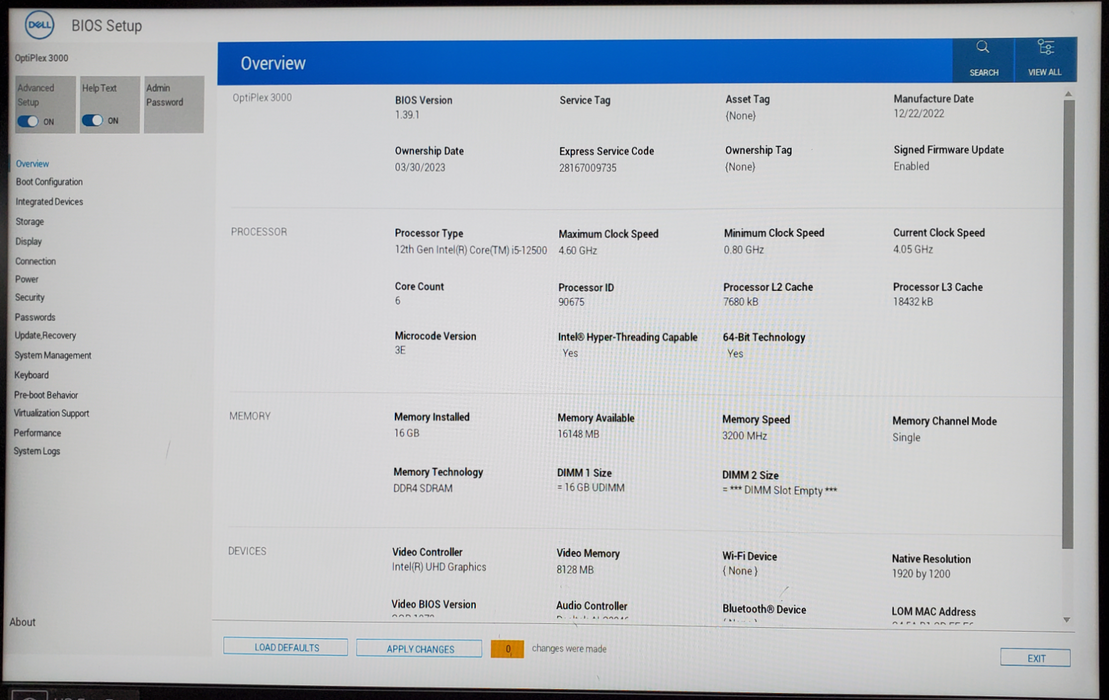Screen dimensions: 1109x700
Task: Click the scrollbar down arrow
Action: tap(1067, 620)
